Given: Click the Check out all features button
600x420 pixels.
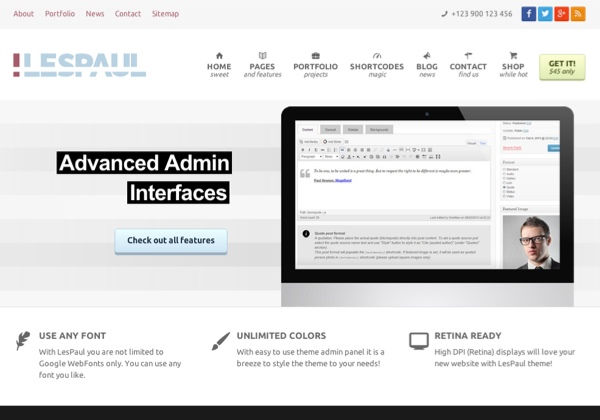Looking at the screenshot, I should pos(170,241).
